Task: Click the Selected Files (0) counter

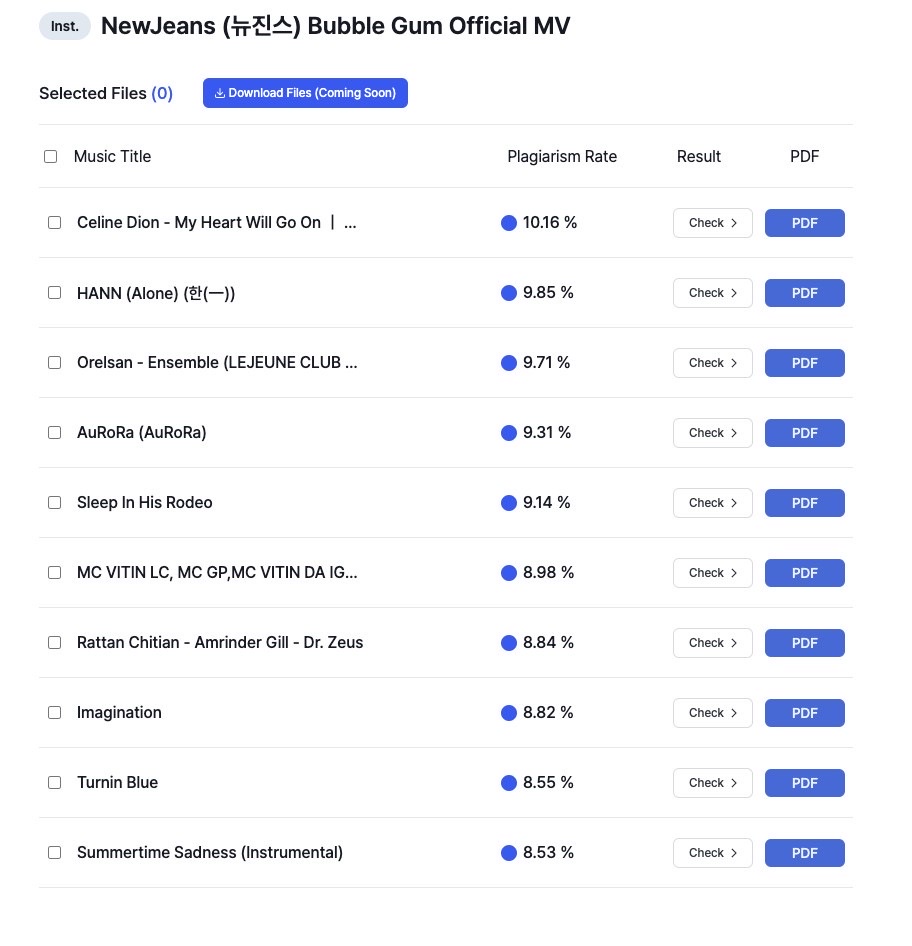Action: coord(106,94)
